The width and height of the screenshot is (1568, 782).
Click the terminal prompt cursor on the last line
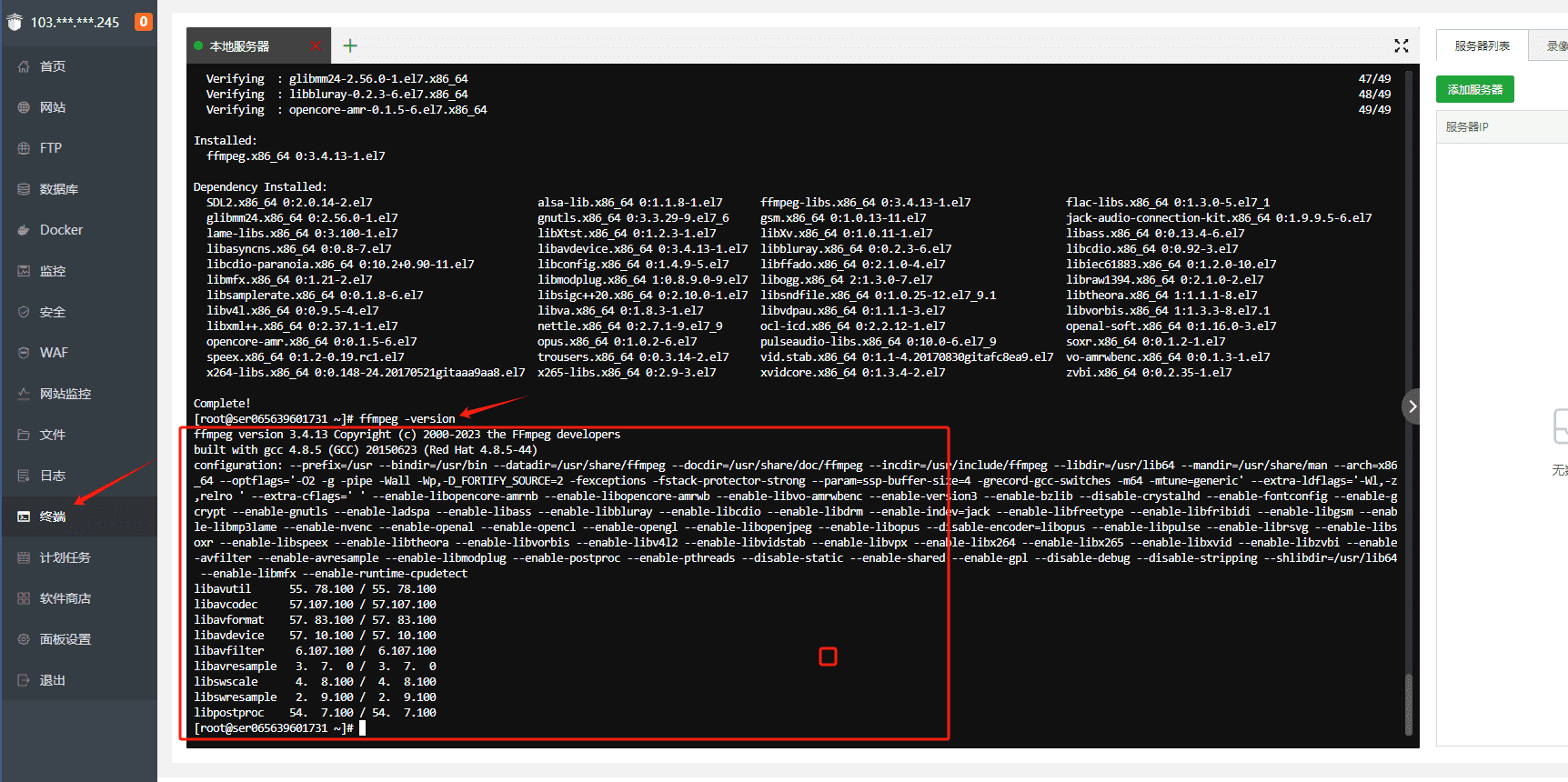tap(362, 727)
